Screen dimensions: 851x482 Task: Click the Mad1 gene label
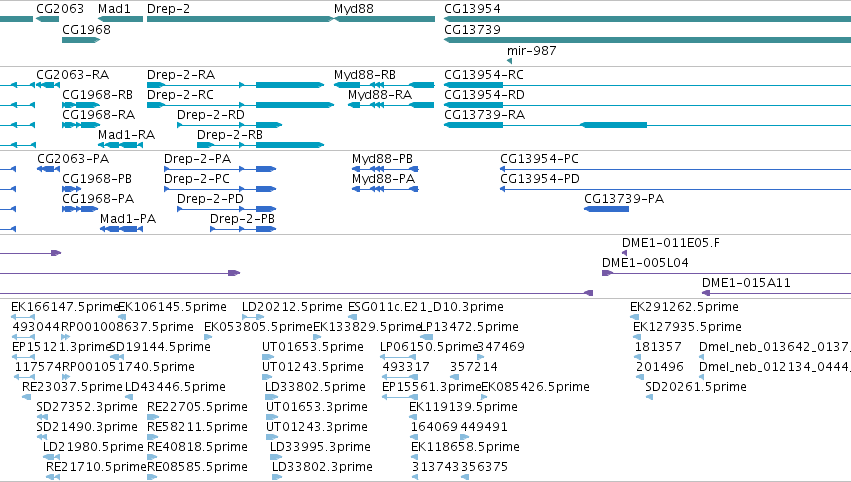click(114, 9)
